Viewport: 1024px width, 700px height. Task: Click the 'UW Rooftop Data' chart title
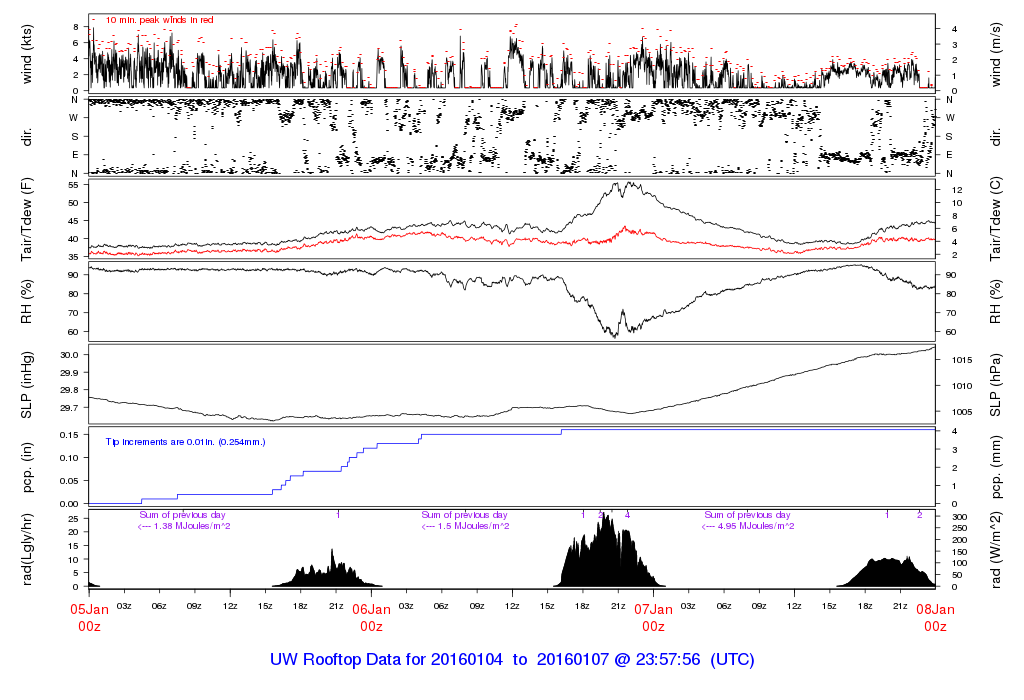tap(512, 660)
